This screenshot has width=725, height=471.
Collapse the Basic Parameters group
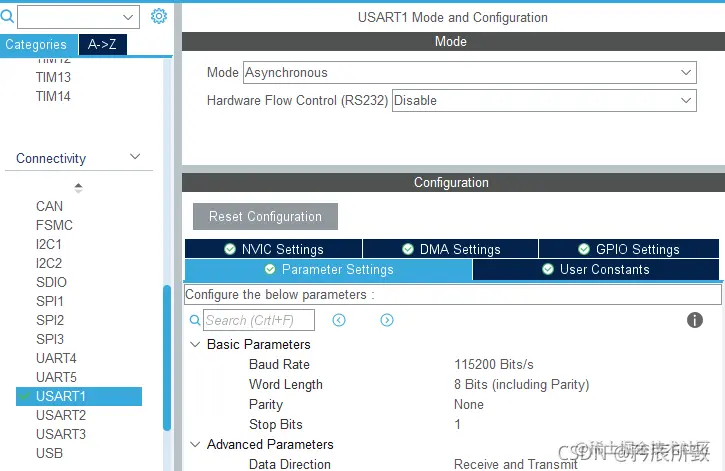point(195,344)
